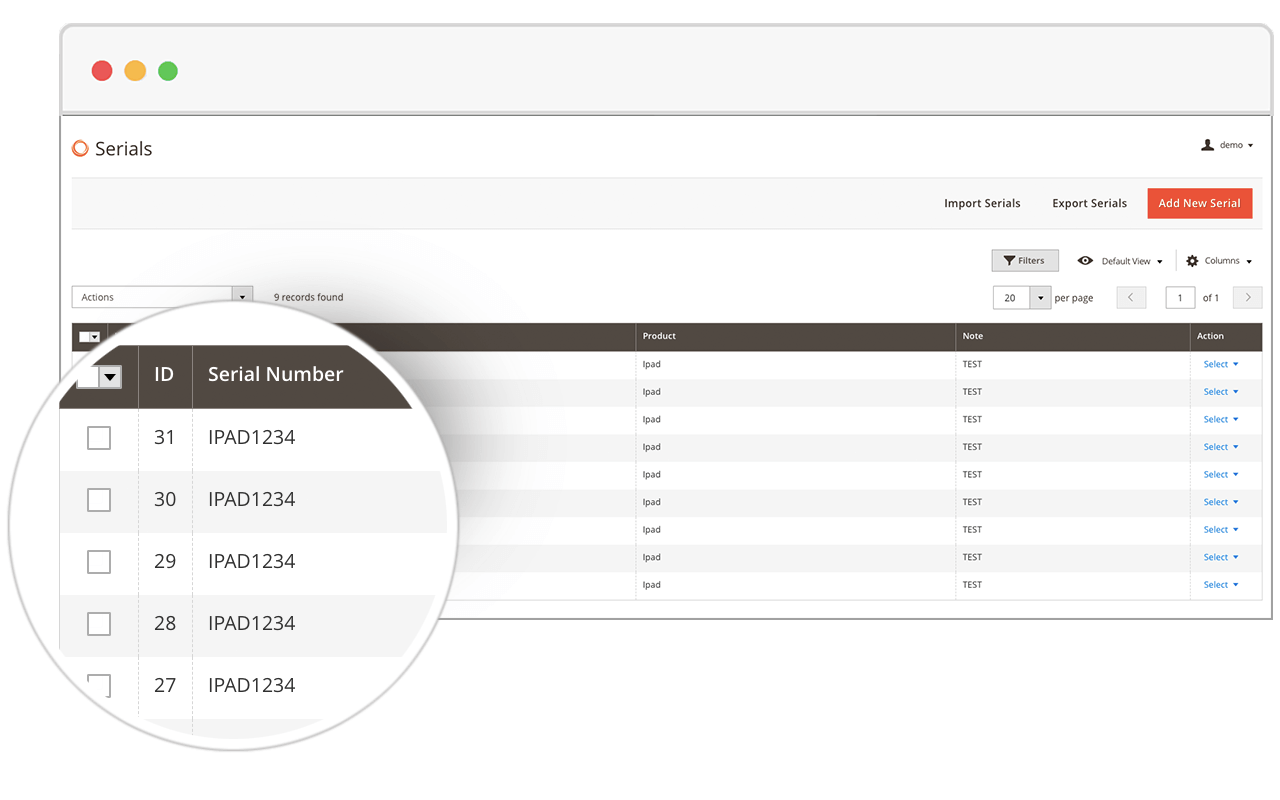Open Import Serials

point(982,203)
